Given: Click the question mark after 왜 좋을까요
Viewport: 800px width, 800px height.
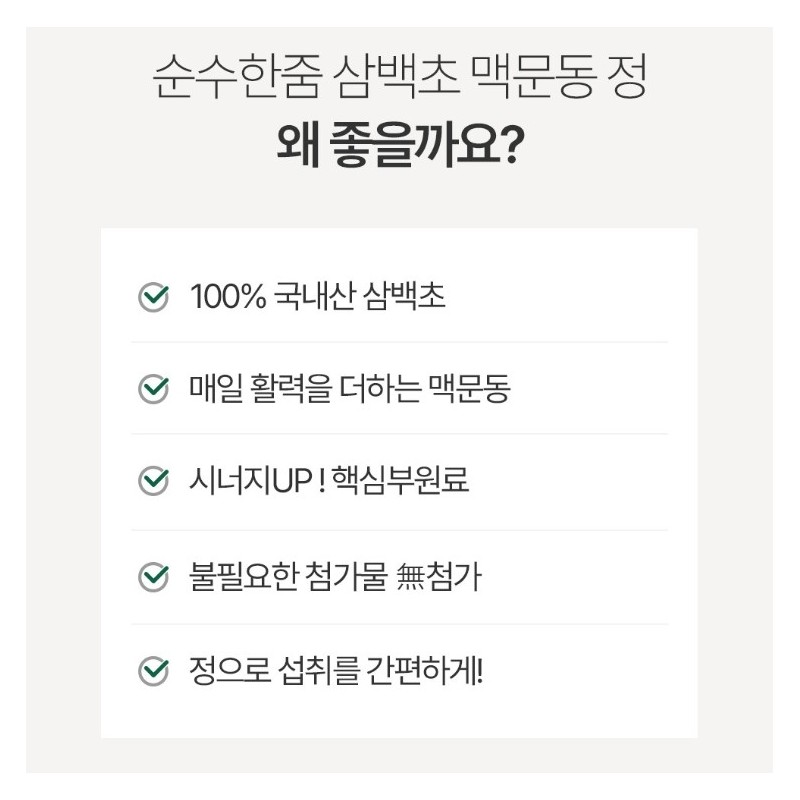Looking at the screenshot, I should point(511,144).
